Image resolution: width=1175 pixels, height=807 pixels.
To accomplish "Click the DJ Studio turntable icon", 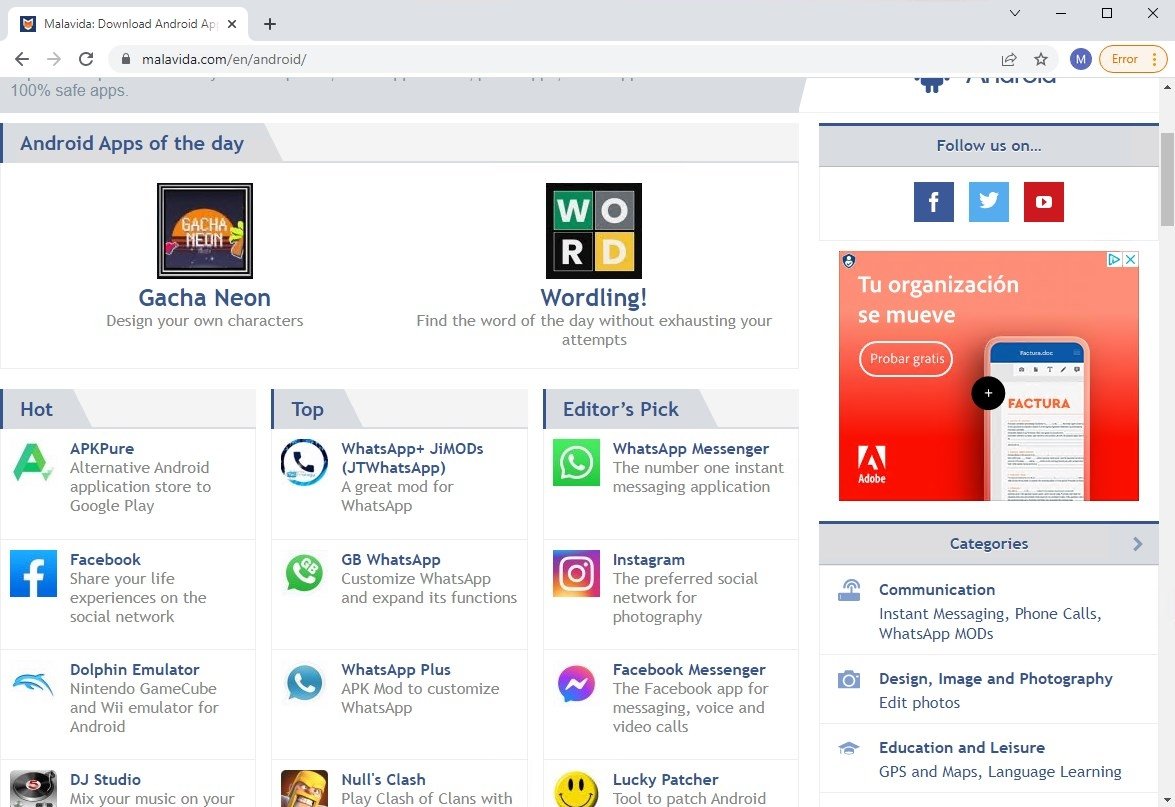I will (33, 788).
